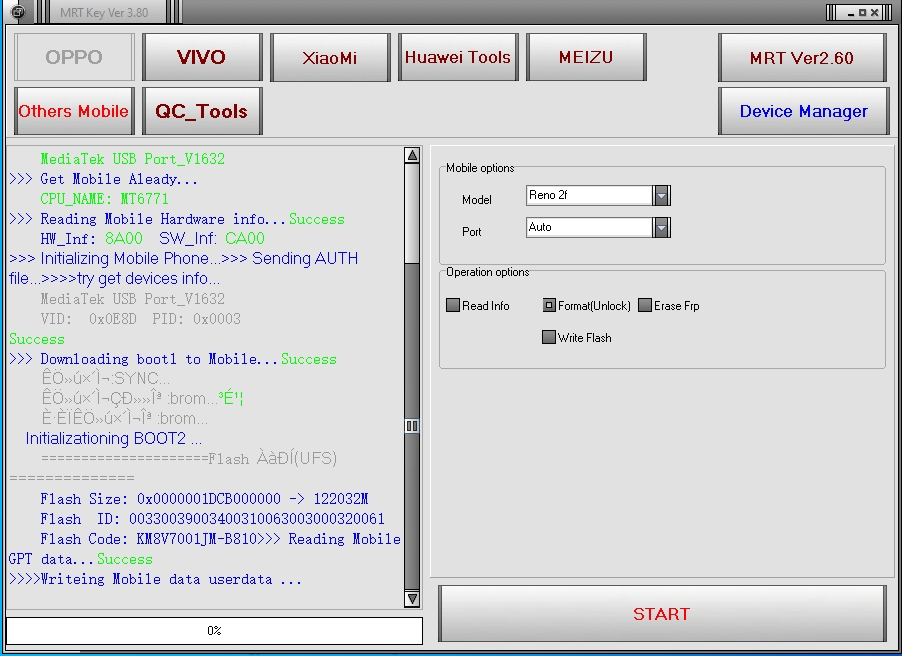
Task: Minimize the MRT Key window
Action: tap(851, 13)
